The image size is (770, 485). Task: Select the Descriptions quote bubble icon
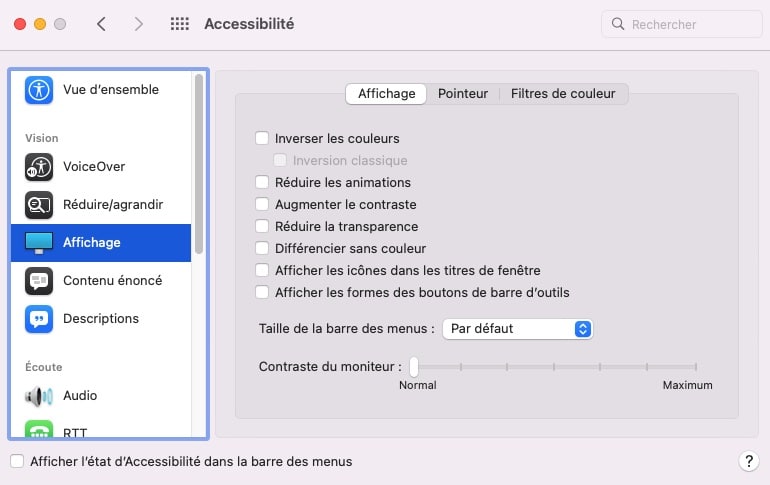coord(39,319)
